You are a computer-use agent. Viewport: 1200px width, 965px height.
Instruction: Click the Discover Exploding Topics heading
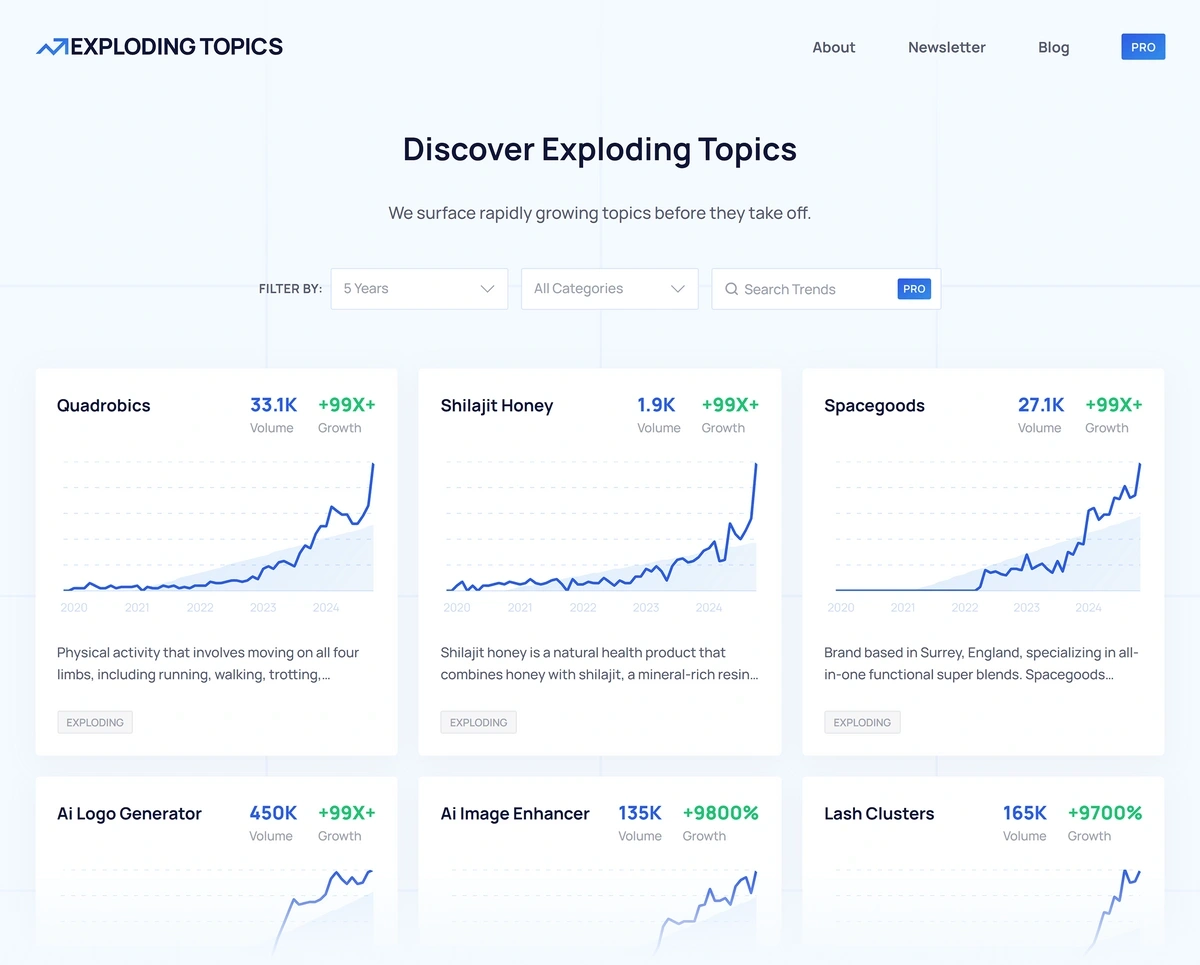600,149
